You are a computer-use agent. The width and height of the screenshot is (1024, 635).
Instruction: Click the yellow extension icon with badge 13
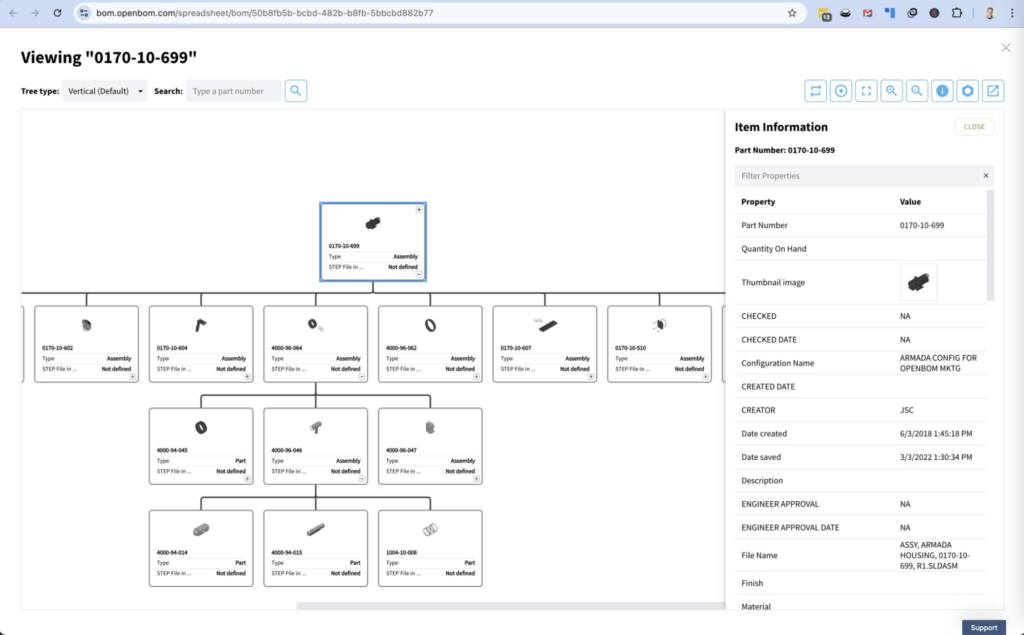point(824,13)
